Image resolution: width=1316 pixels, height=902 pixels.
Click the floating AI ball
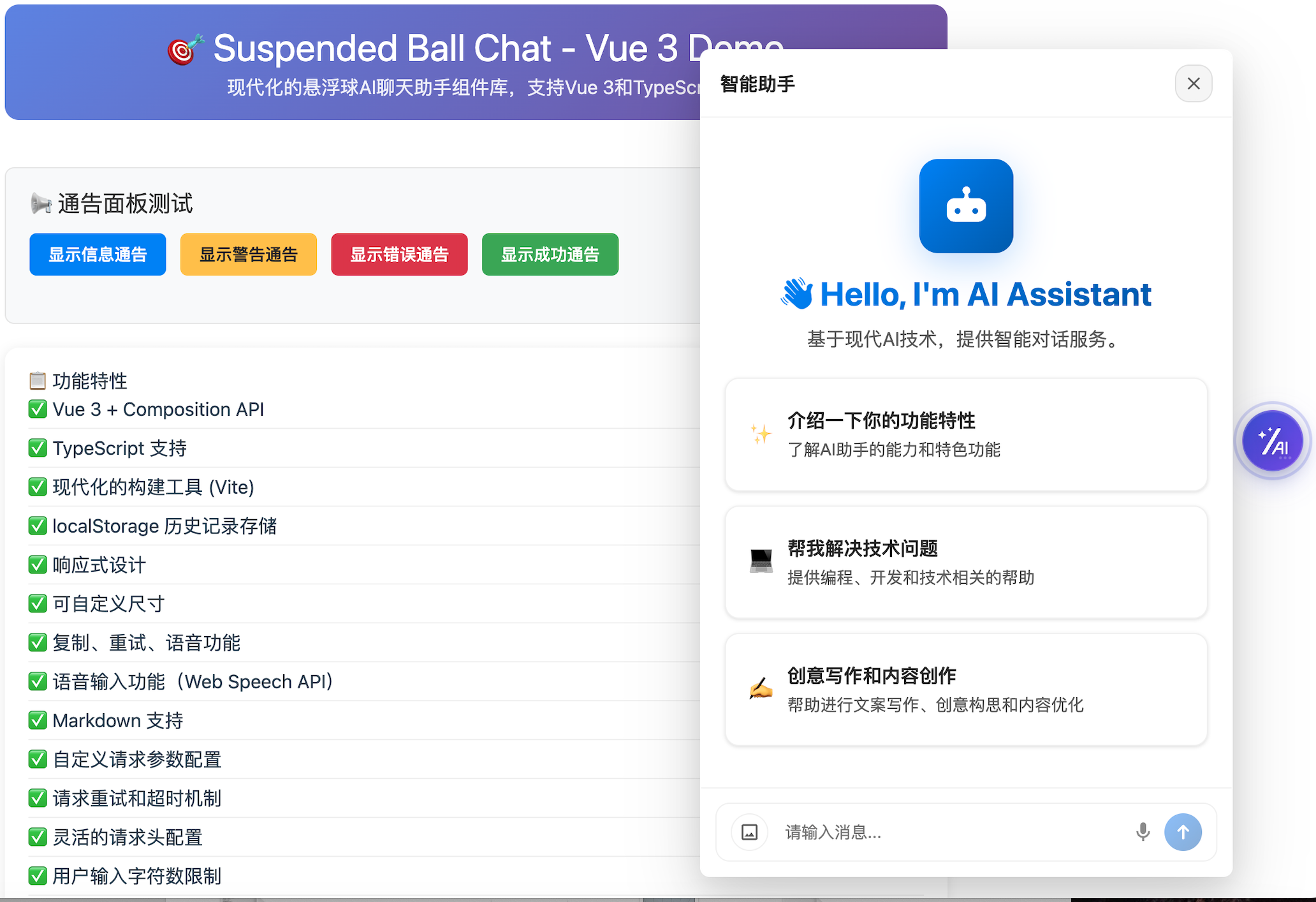1272,441
